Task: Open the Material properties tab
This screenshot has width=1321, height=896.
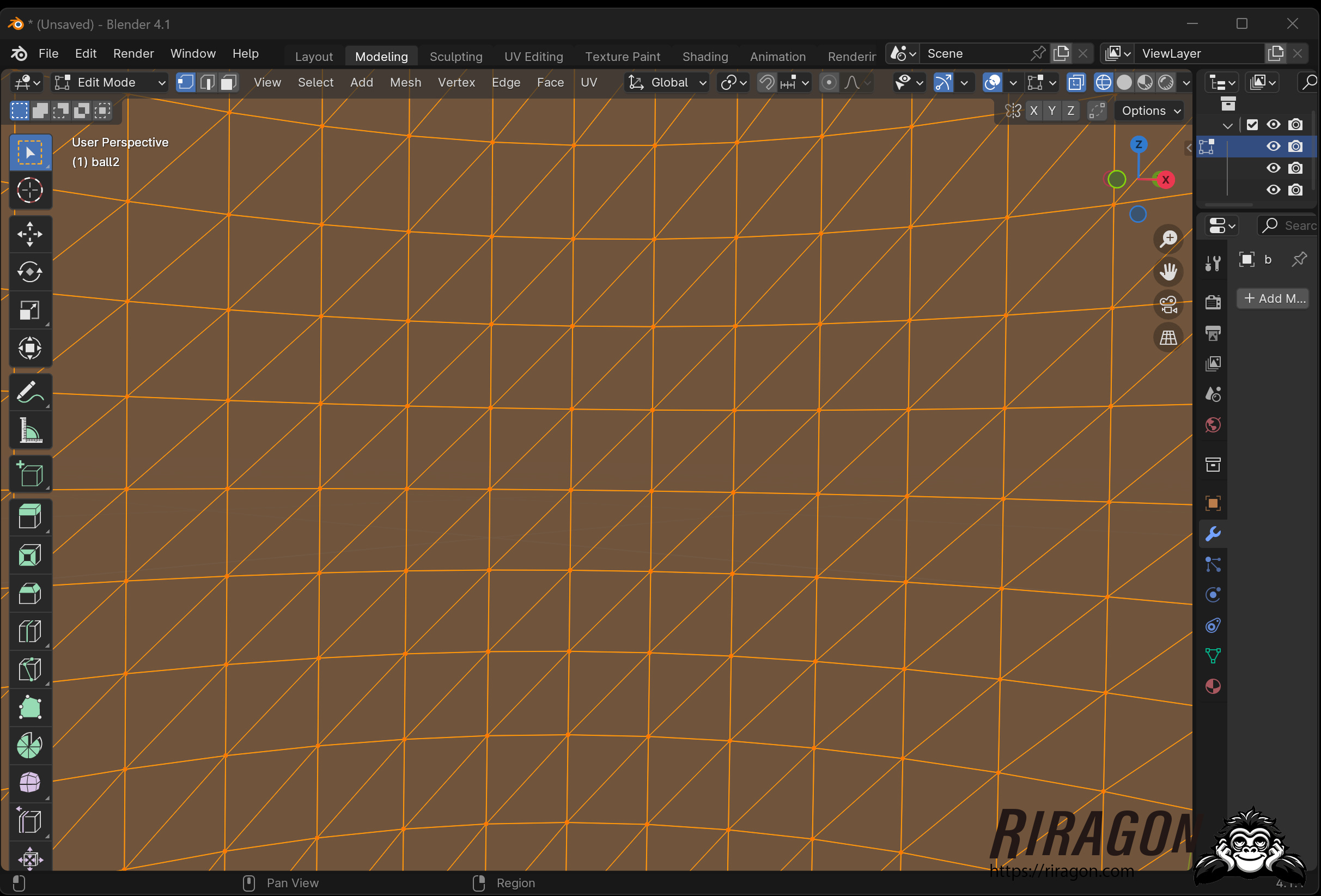Action: point(1213,686)
